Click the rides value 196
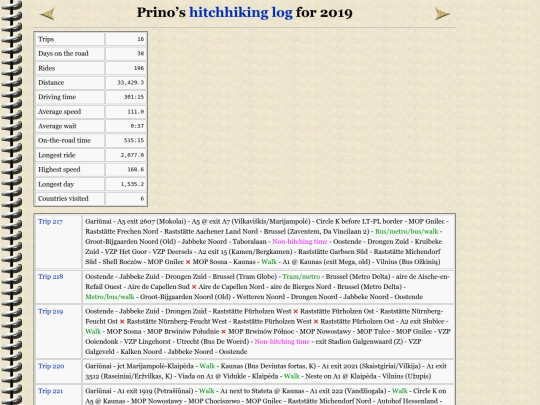The width and height of the screenshot is (540, 405). coord(139,68)
